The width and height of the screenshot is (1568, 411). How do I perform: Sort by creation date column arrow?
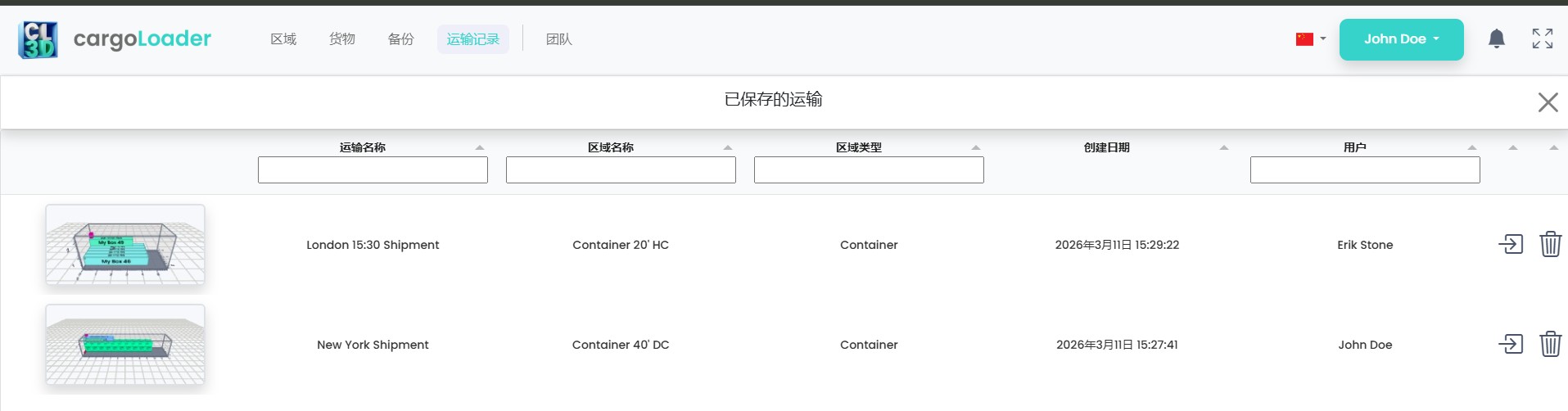1224,147
